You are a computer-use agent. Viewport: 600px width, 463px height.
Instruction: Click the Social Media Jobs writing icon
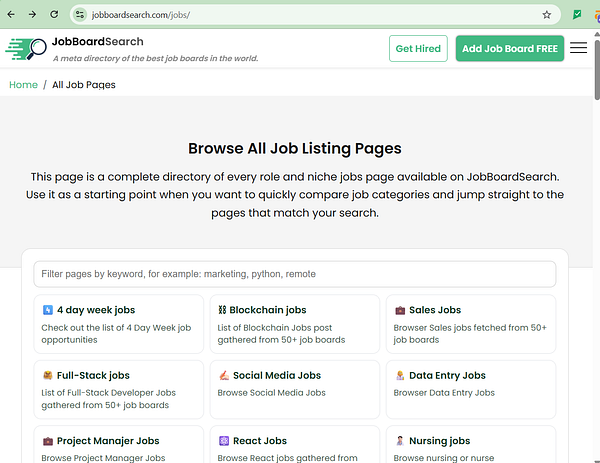(224, 375)
